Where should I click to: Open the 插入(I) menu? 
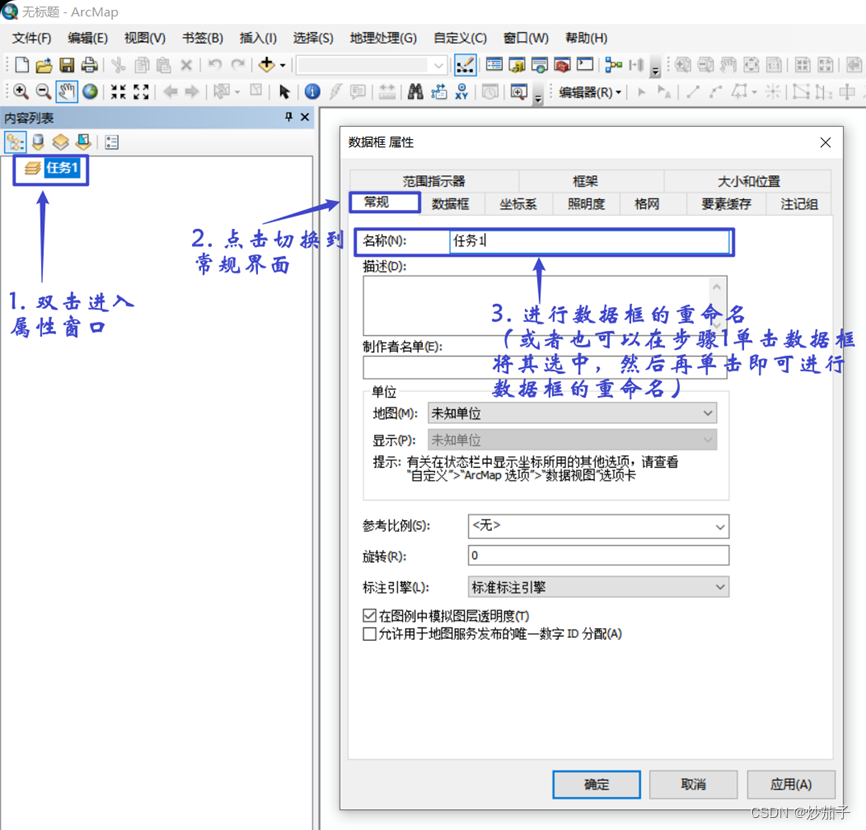pos(258,38)
